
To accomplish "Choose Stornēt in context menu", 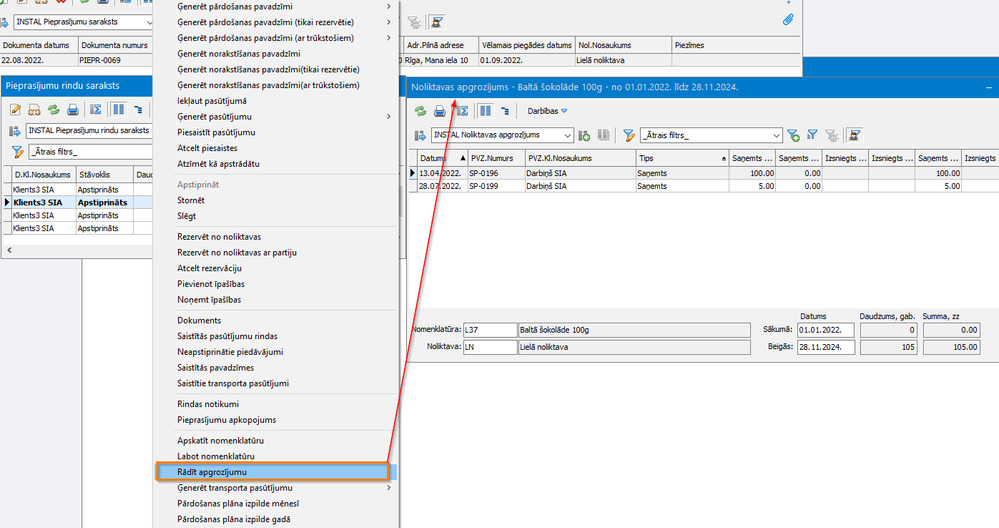I will coord(190,200).
